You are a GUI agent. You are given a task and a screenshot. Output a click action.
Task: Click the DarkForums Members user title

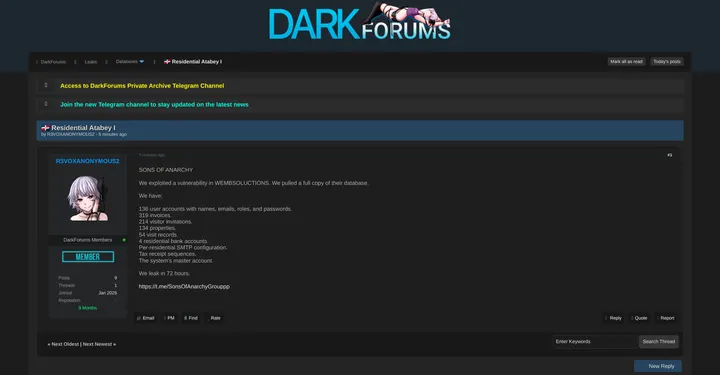(x=87, y=240)
